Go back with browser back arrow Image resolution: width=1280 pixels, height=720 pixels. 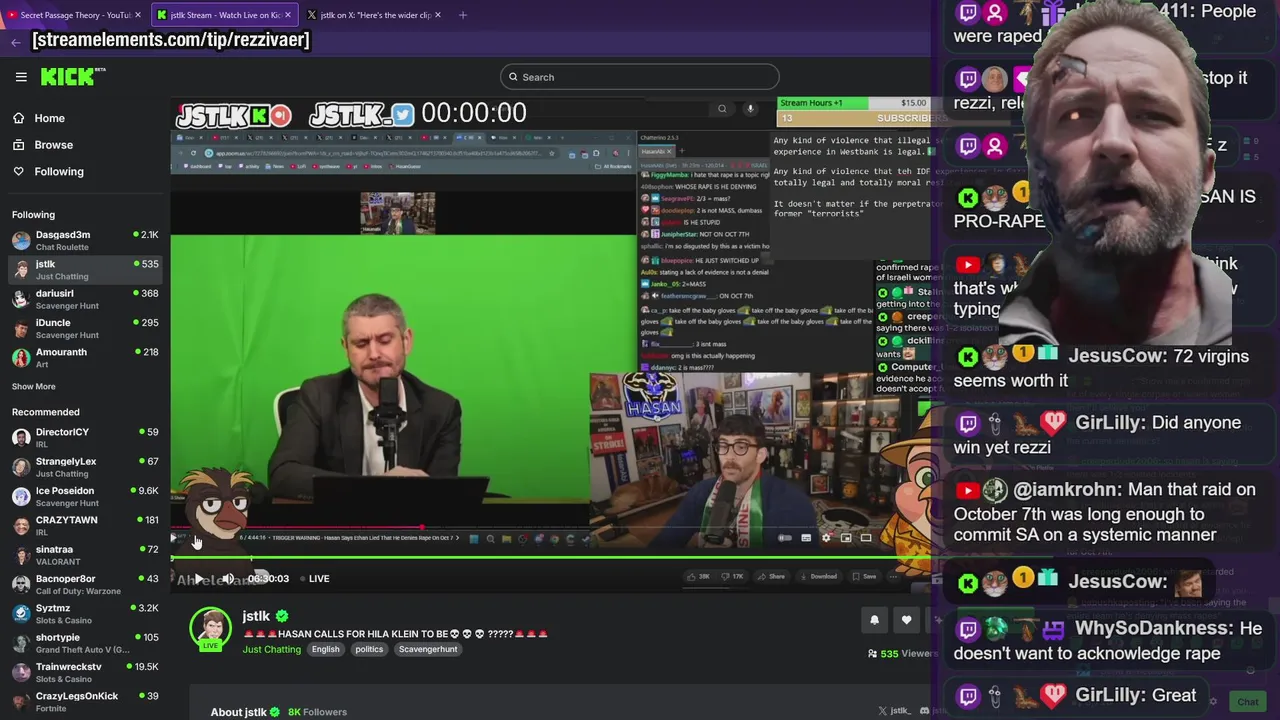(15, 42)
